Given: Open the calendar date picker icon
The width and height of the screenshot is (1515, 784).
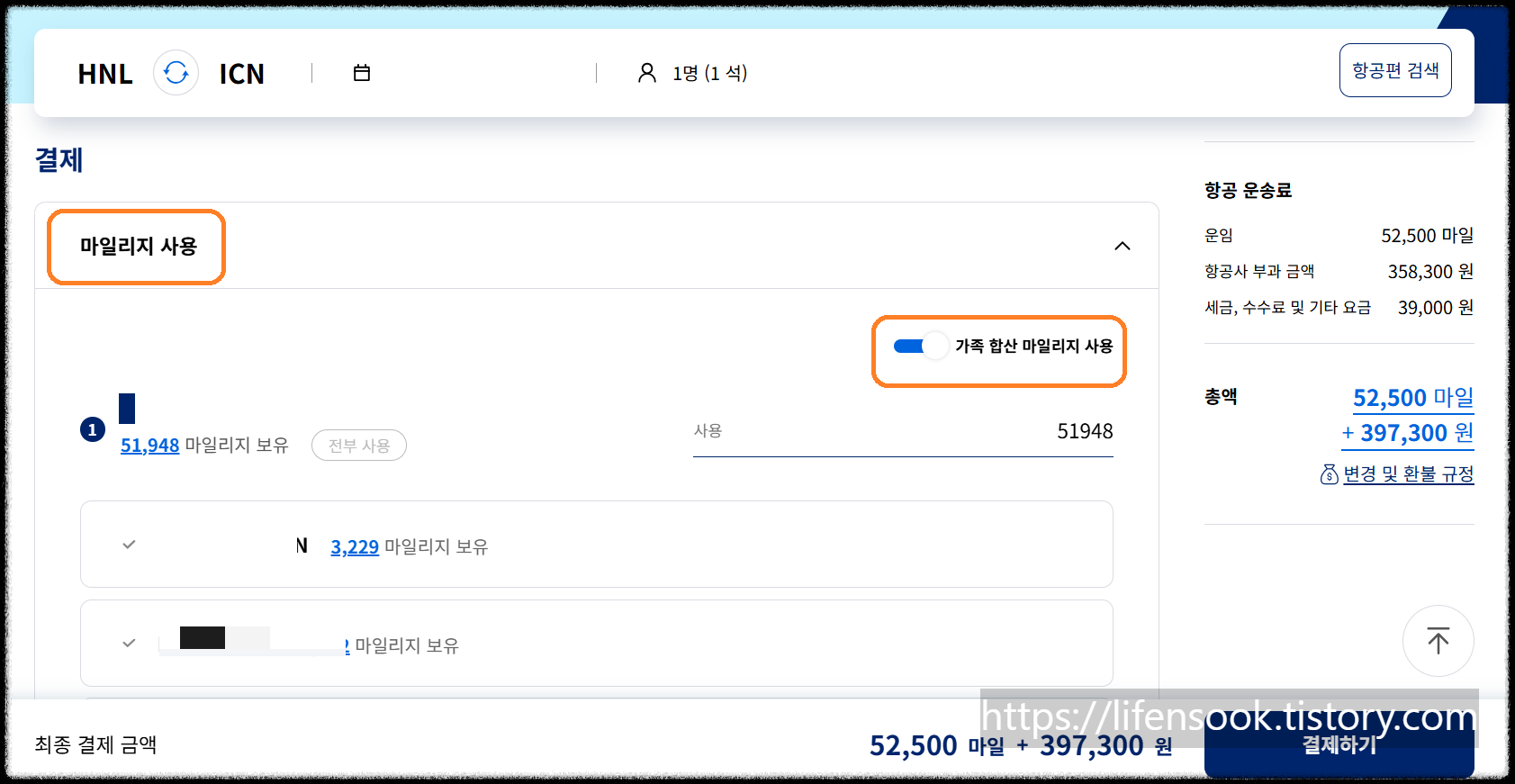Looking at the screenshot, I should click(x=362, y=73).
